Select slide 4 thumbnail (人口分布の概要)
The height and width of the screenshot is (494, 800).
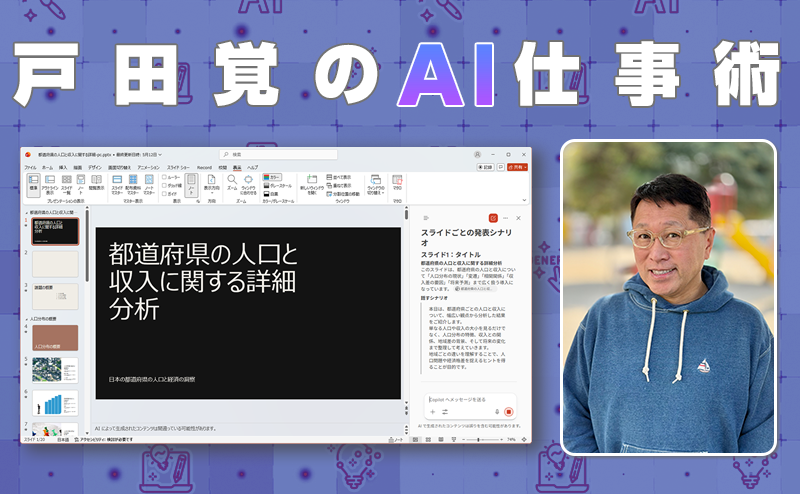(x=55, y=338)
